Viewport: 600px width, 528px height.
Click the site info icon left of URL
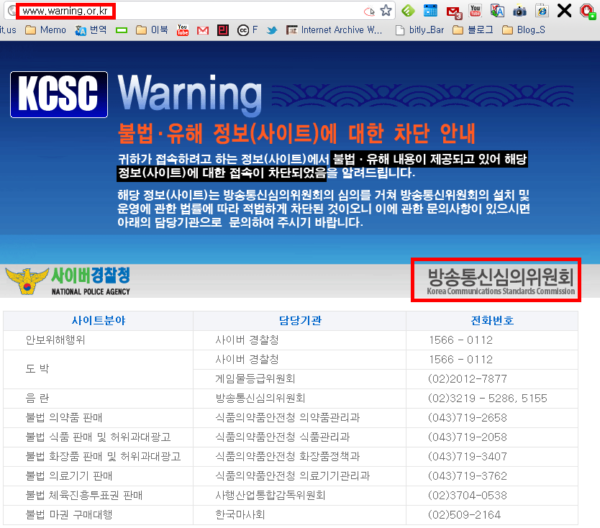click(x=12, y=10)
